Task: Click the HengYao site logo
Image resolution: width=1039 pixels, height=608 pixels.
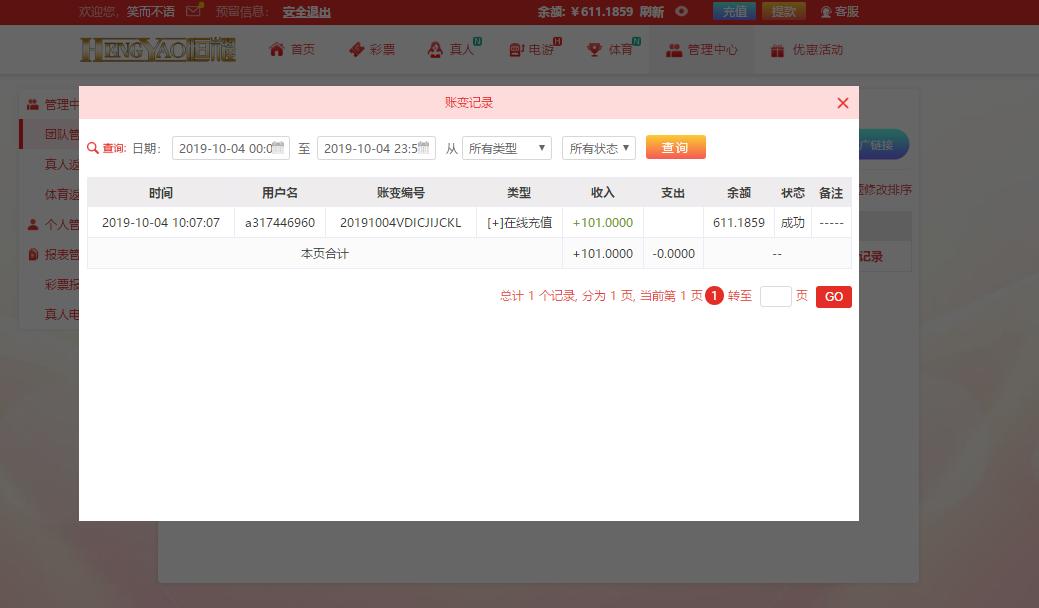Action: tap(158, 50)
